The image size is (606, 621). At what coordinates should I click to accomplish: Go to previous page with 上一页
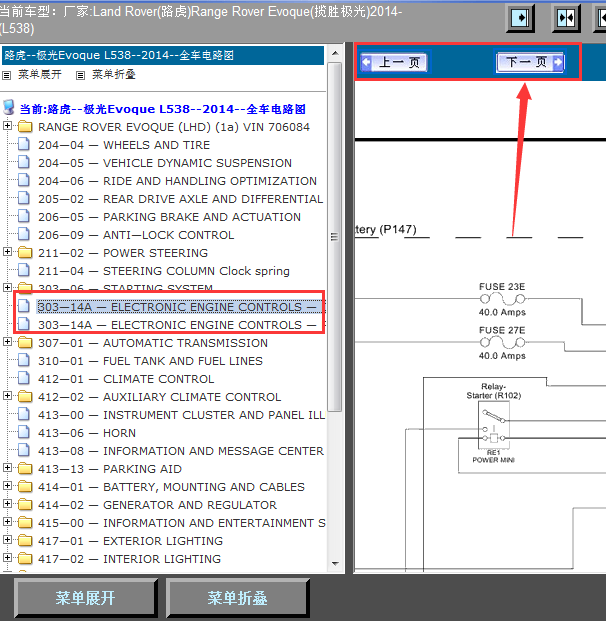click(394, 62)
